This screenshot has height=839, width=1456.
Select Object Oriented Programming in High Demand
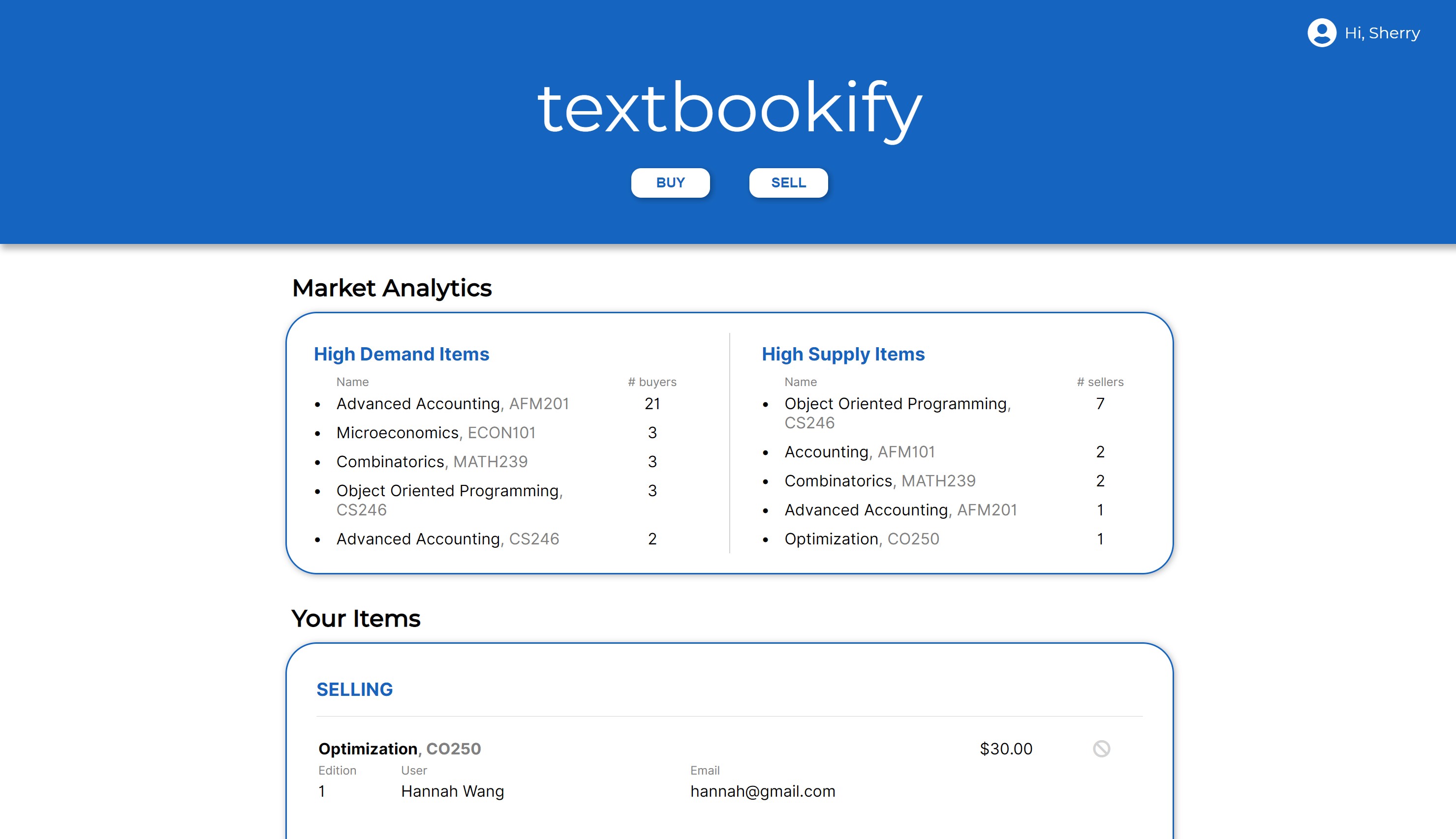[x=449, y=490]
